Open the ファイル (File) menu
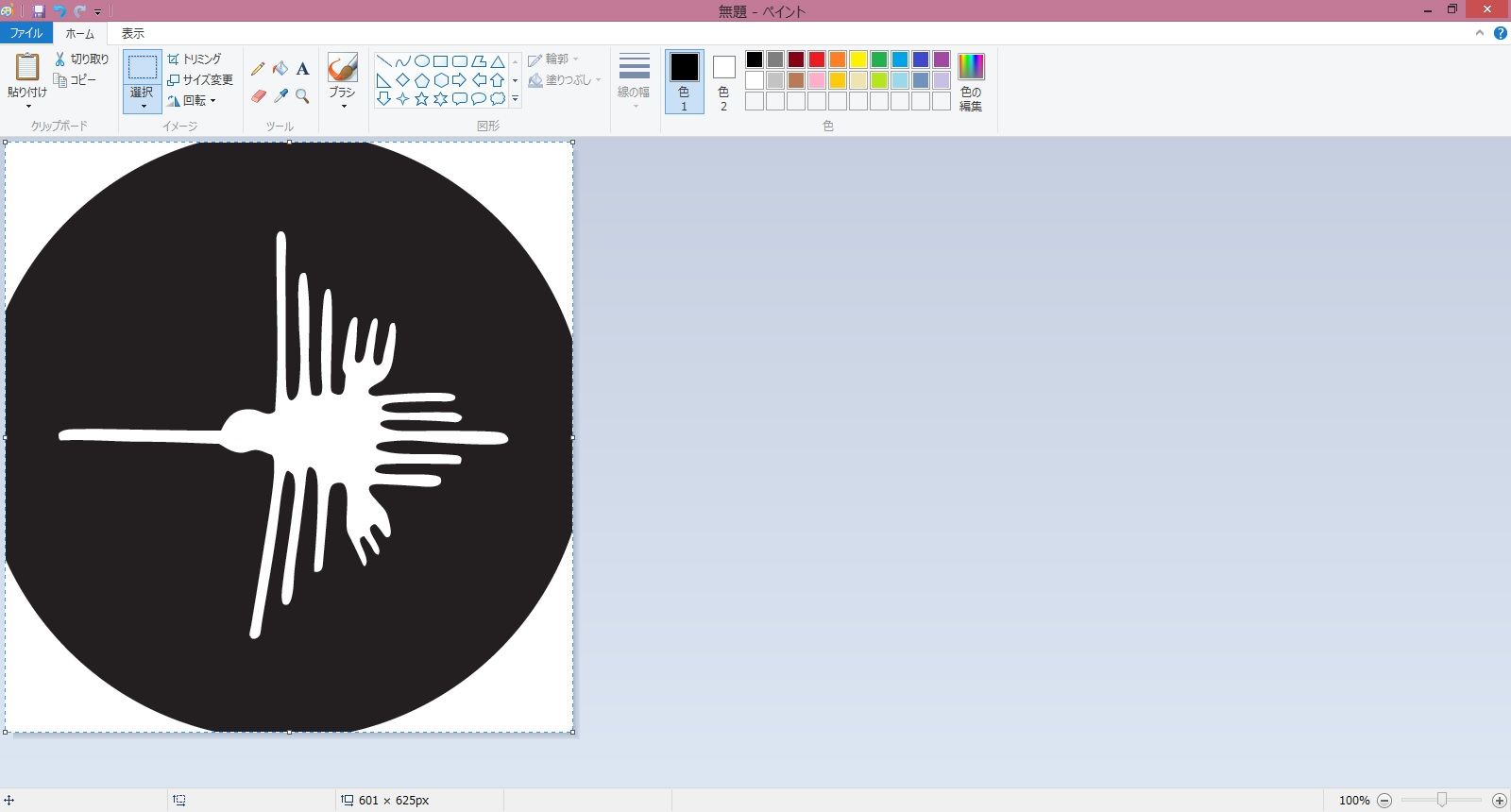 coord(26,33)
